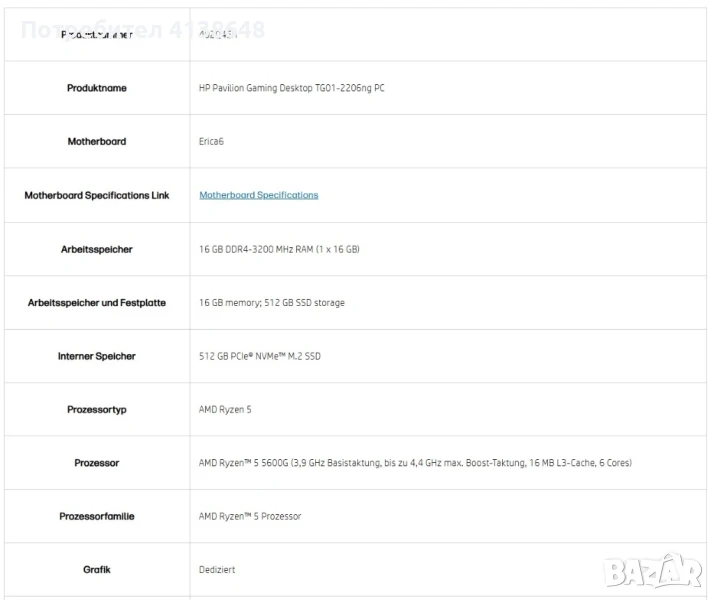Select the 16 GB DDR4-3200 MHz RAM value
Image resolution: width=714 pixels, height=600 pixels.
point(279,249)
